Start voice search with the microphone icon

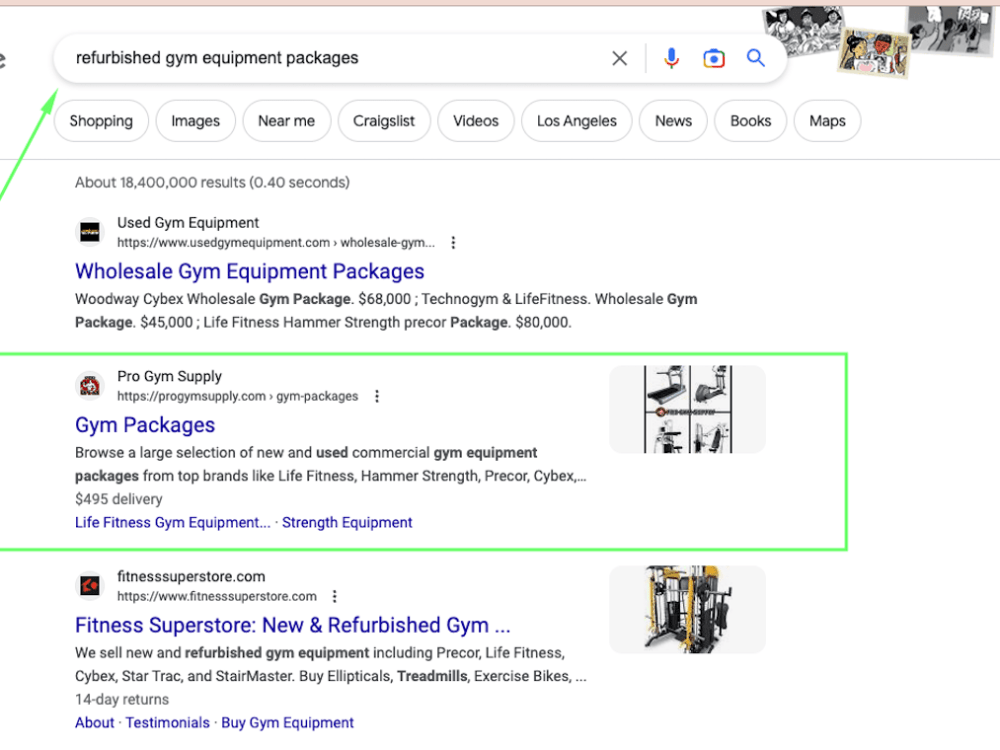pyautogui.click(x=671, y=59)
